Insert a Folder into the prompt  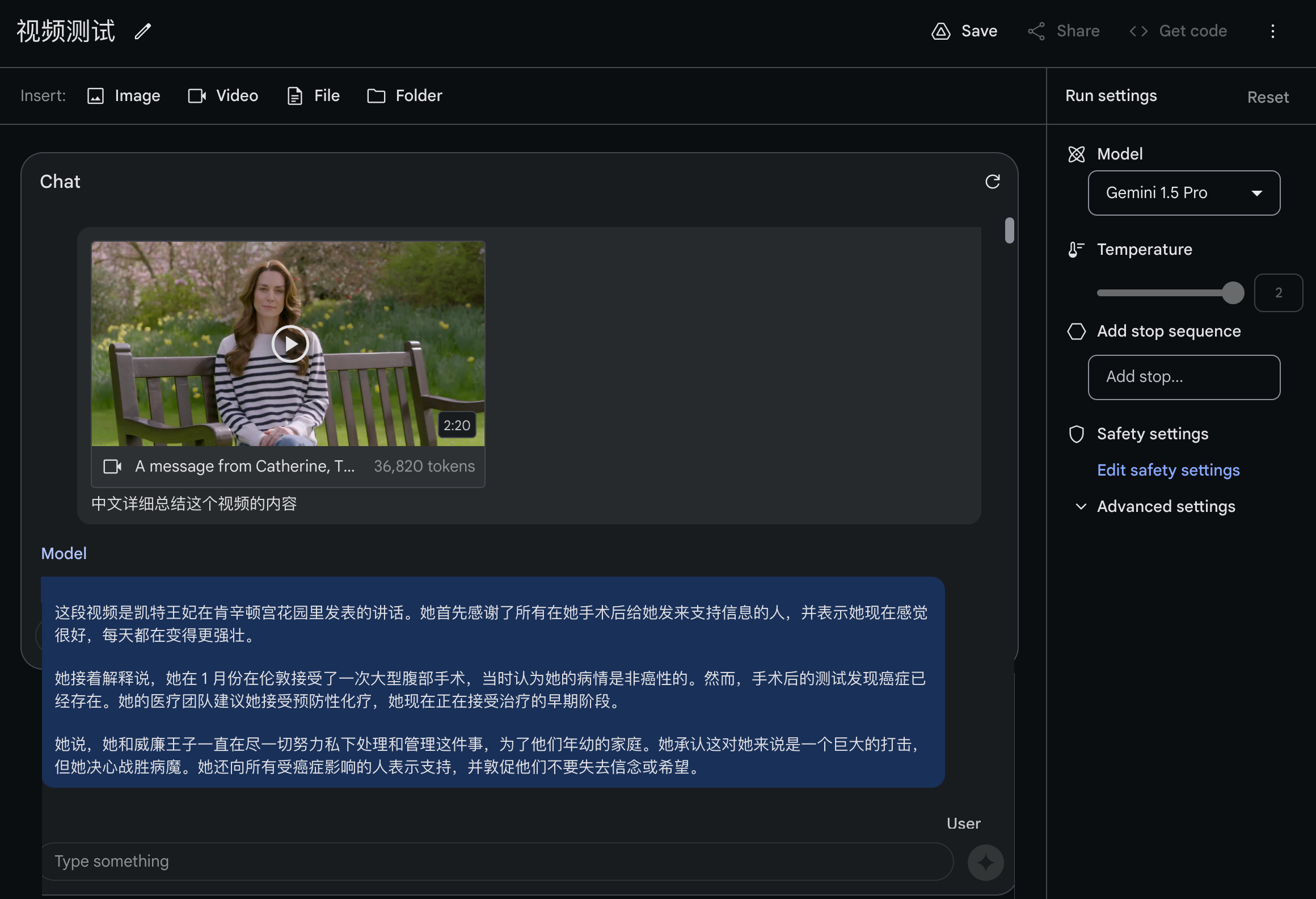tap(405, 96)
